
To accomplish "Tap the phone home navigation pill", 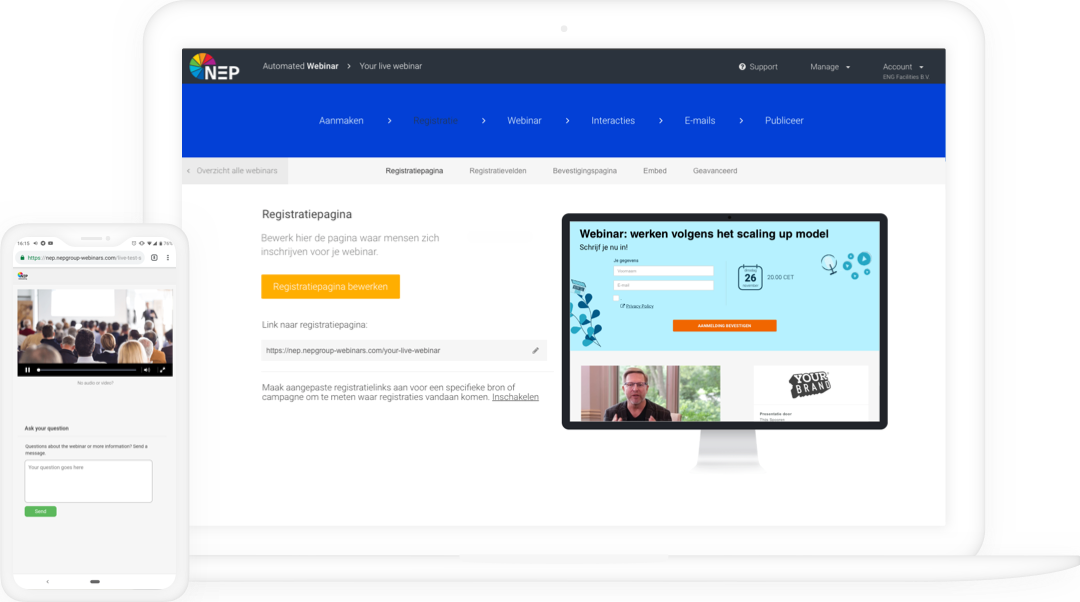I will point(95,582).
